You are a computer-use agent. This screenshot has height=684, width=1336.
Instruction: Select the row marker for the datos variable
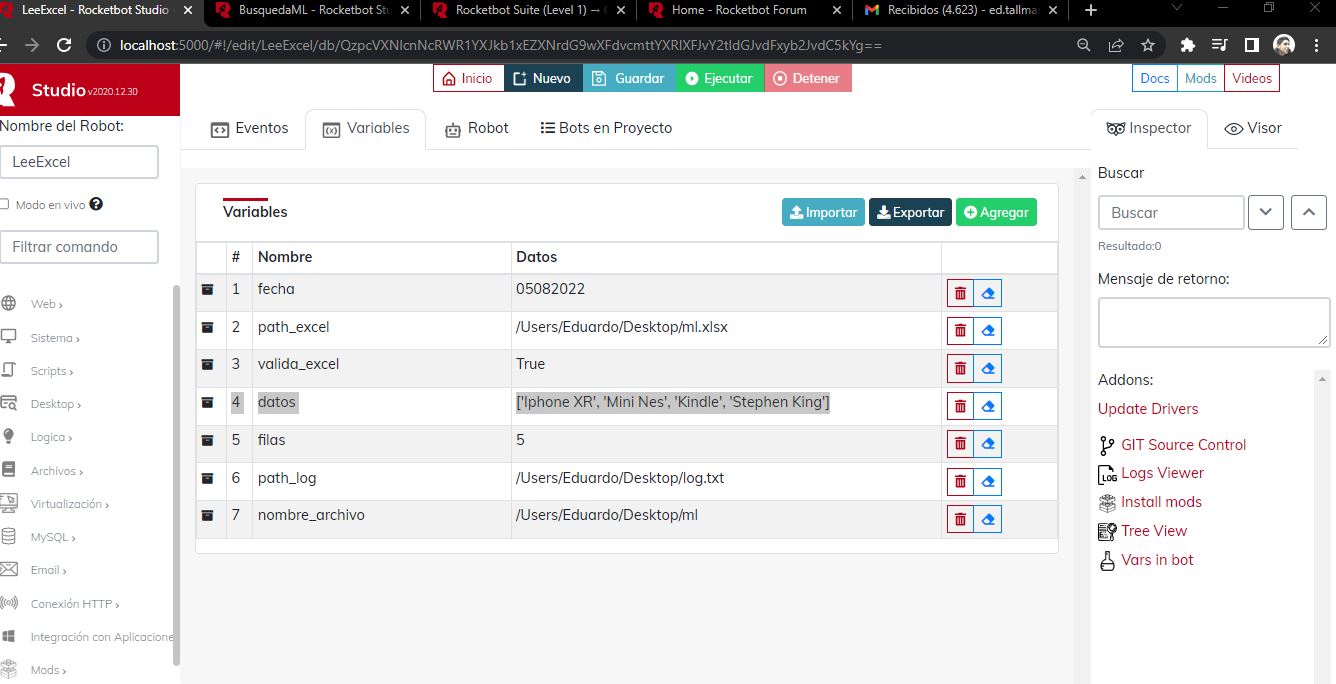tap(208, 405)
